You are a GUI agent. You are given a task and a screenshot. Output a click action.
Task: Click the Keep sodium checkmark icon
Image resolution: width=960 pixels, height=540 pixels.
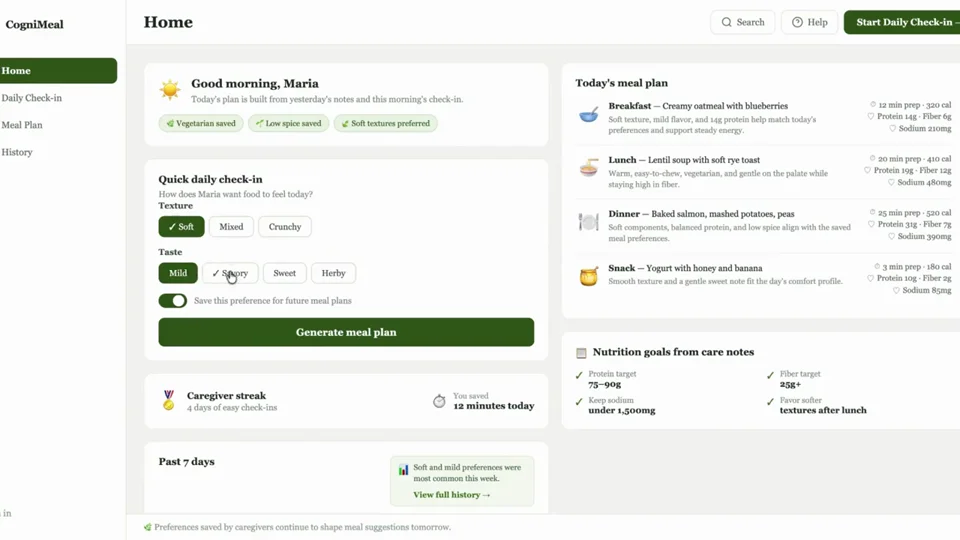click(x=579, y=402)
